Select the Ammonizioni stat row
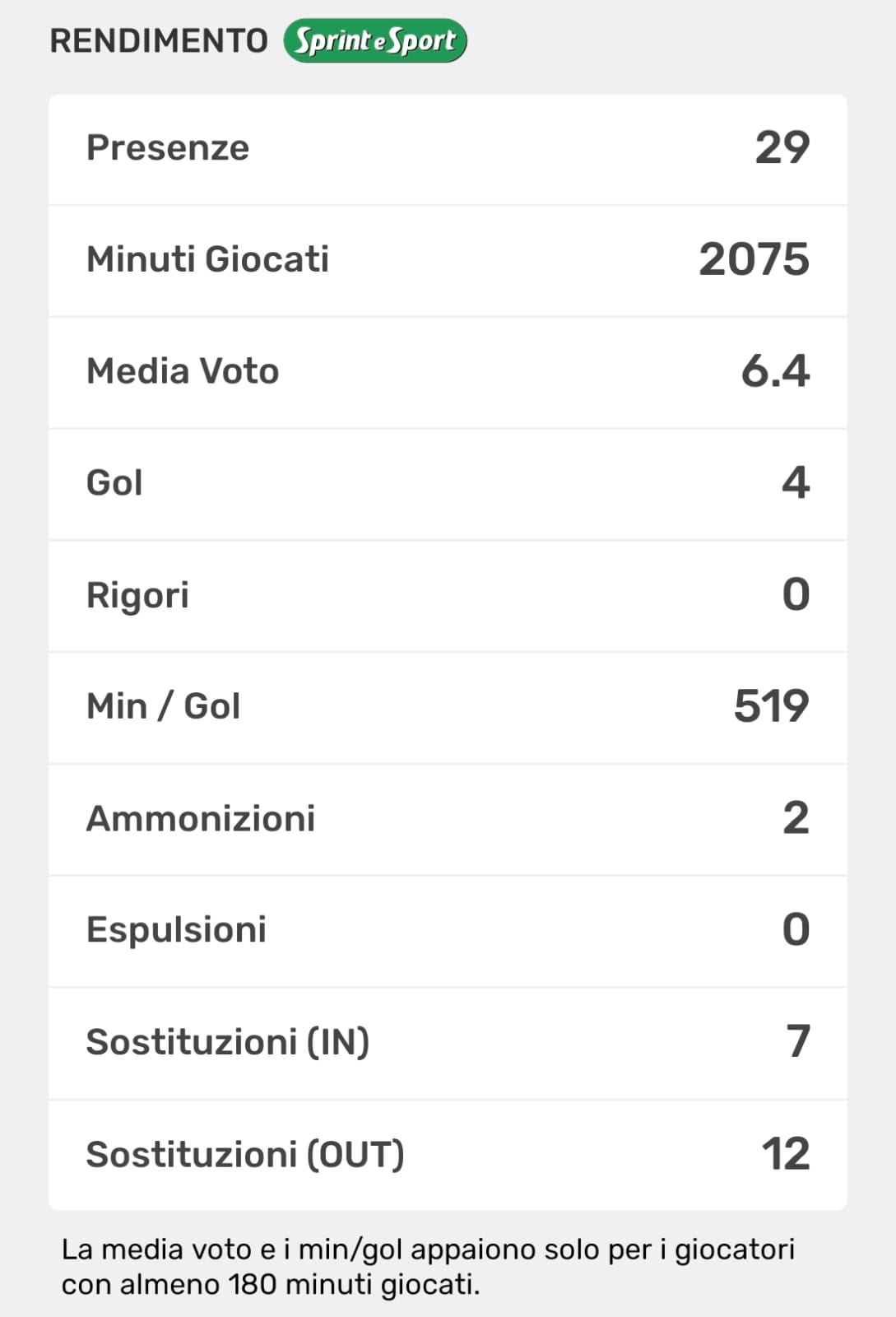The image size is (896, 1317). click(x=448, y=819)
